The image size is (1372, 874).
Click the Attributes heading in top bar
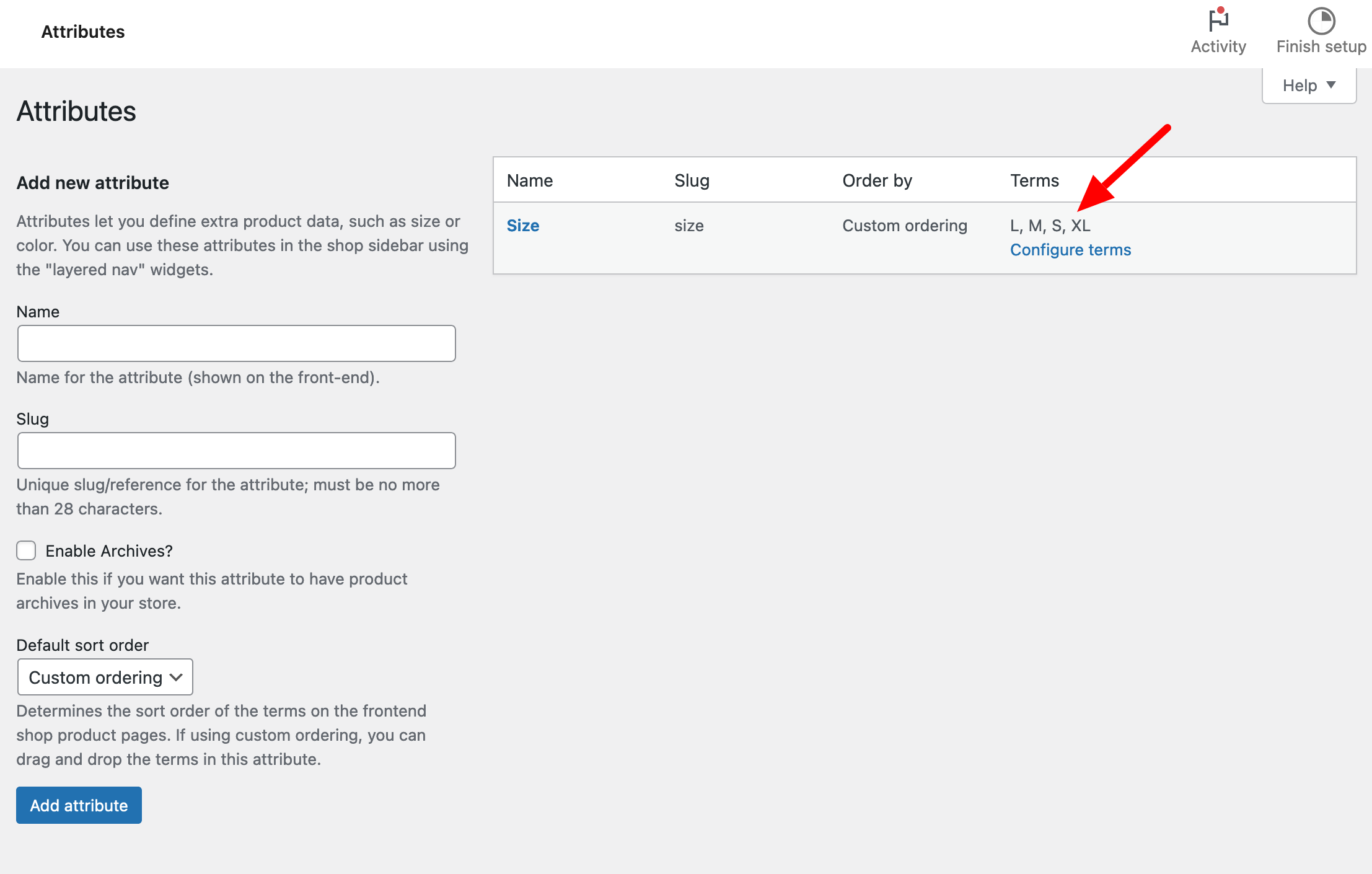point(82,32)
